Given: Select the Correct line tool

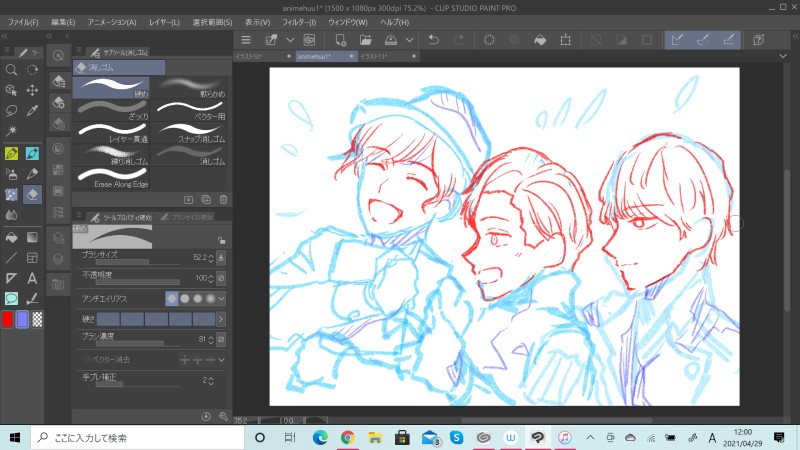Looking at the screenshot, I should coord(32,298).
